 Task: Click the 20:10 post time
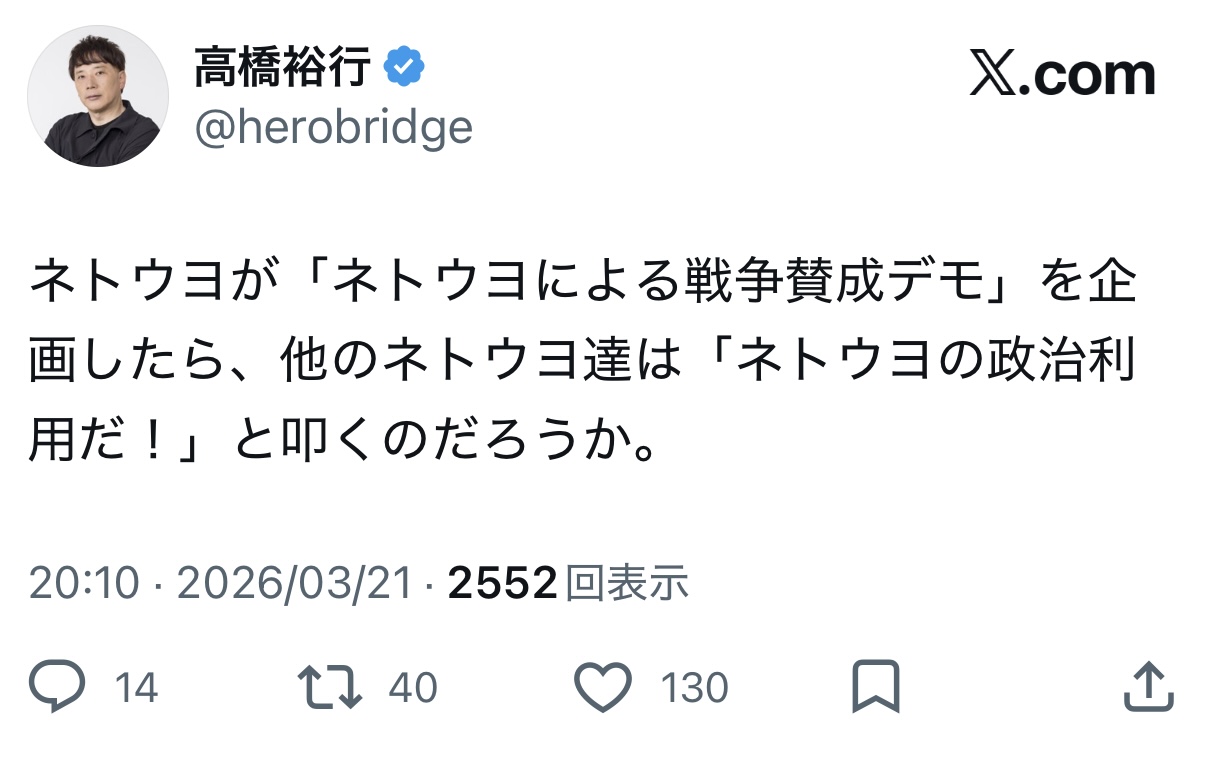[x=82, y=583]
